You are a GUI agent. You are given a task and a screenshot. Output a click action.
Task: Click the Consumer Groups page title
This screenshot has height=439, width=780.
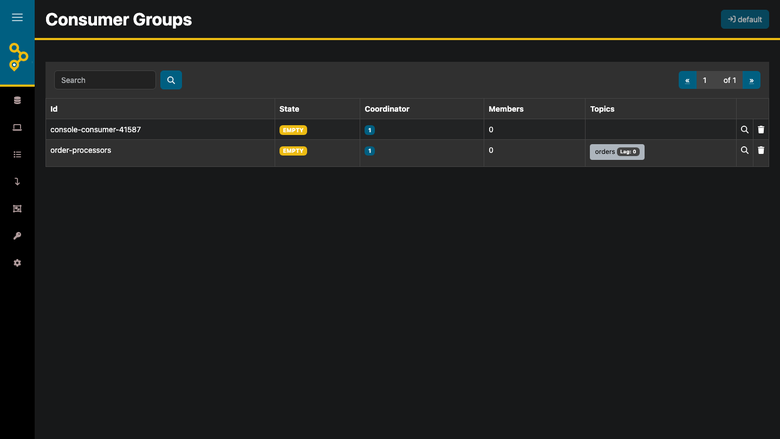tap(118, 19)
